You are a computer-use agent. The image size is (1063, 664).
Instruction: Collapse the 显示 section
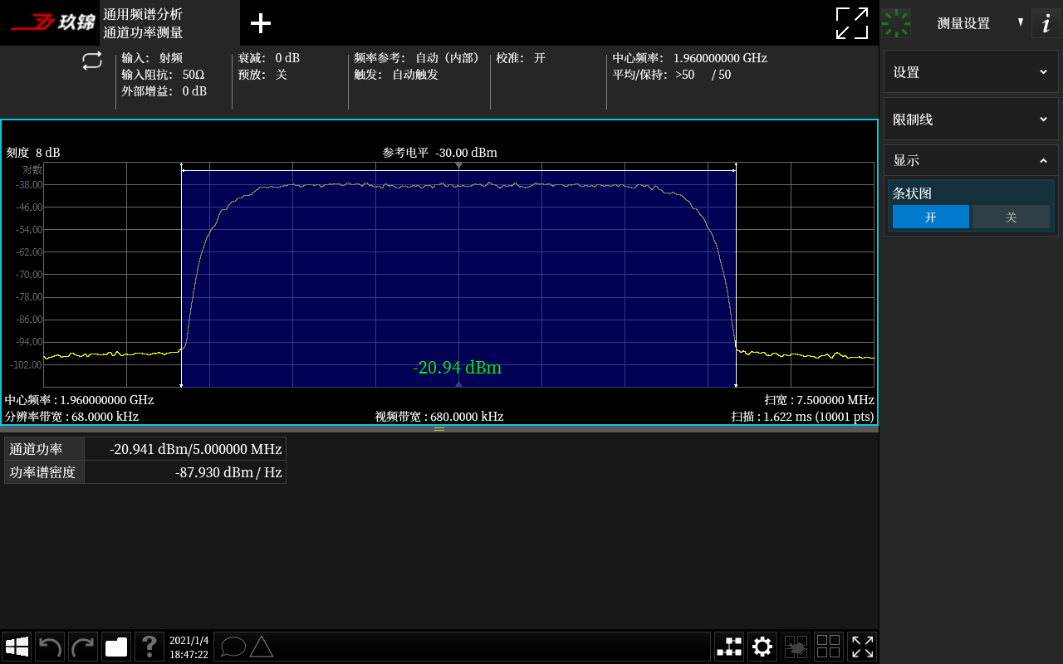pos(971,161)
